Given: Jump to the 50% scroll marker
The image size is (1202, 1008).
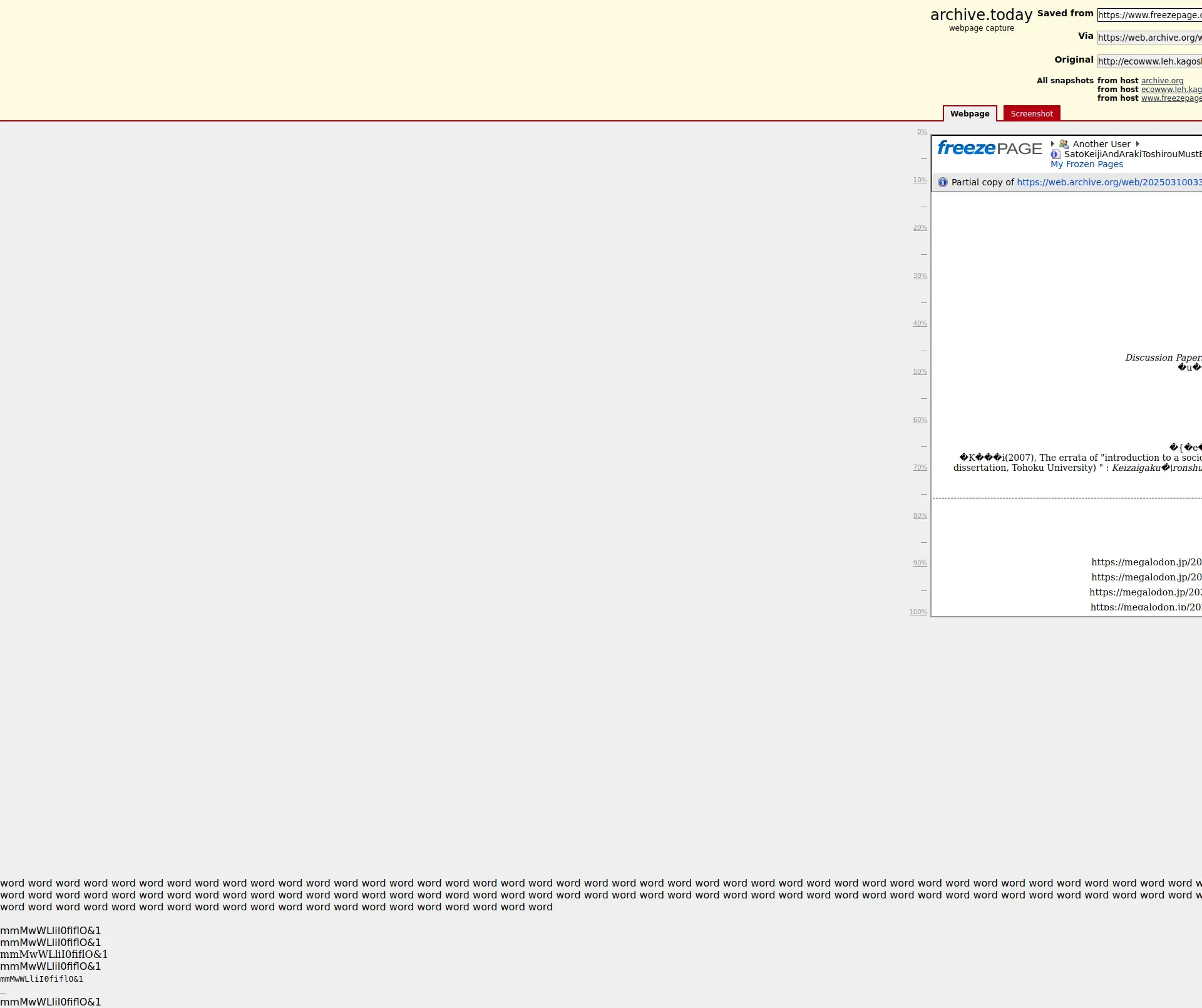Looking at the screenshot, I should click(920, 372).
